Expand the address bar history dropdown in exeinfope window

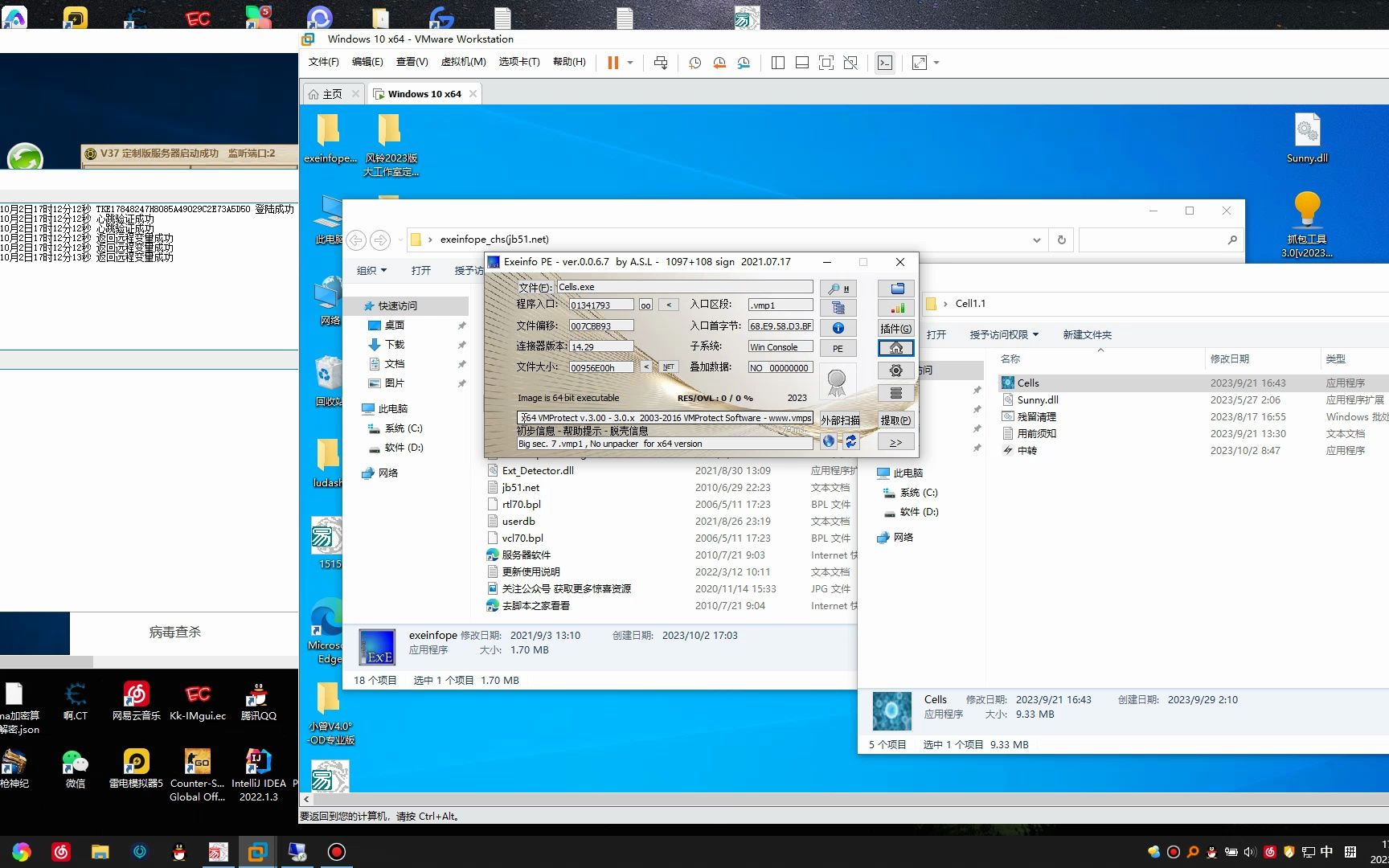1036,240
